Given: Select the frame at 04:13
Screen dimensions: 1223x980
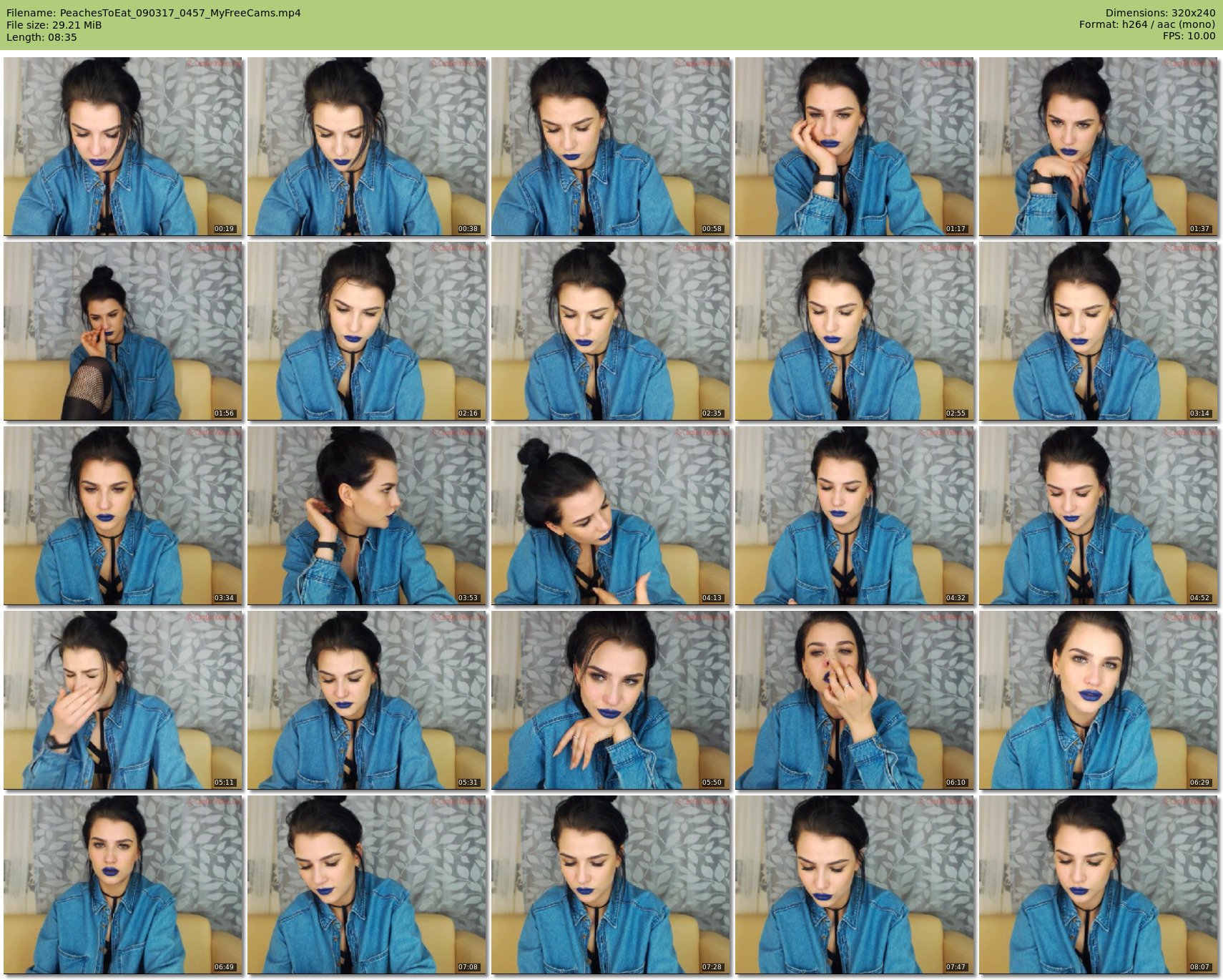Looking at the screenshot, I should pos(610,516).
